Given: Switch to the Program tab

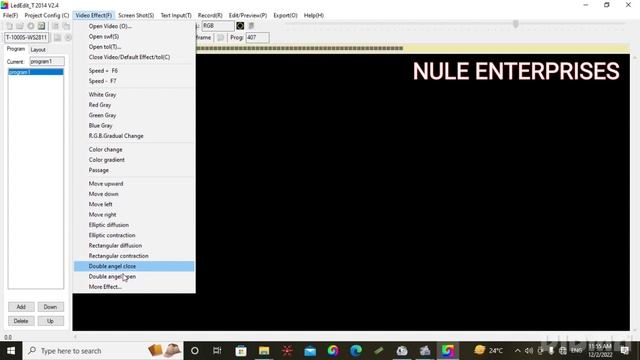Looking at the screenshot, I should point(16,49).
